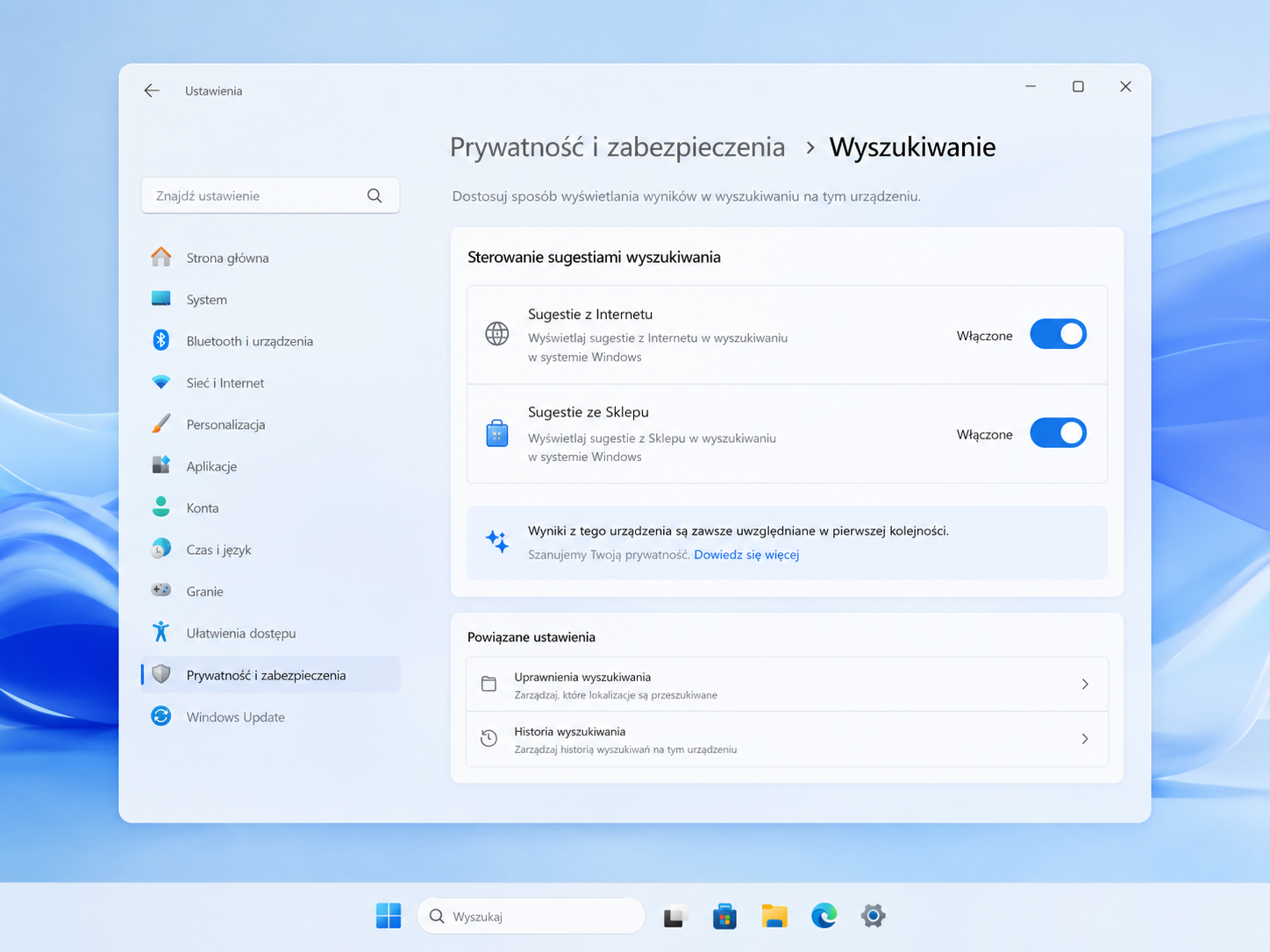Image resolution: width=1270 pixels, height=952 pixels.
Task: Open the Granie category
Action: click(270, 591)
